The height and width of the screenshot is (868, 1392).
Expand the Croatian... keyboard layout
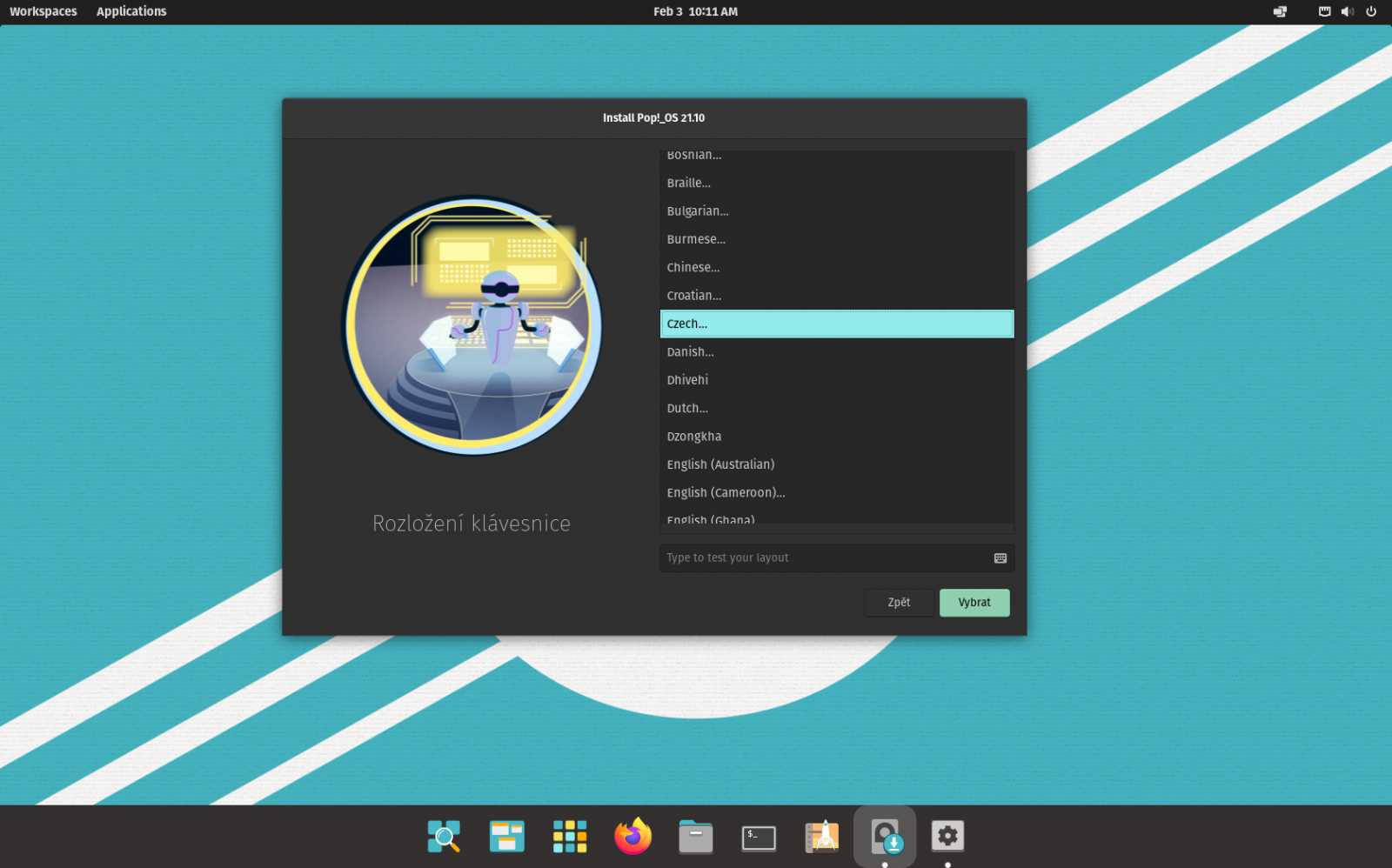(x=837, y=296)
